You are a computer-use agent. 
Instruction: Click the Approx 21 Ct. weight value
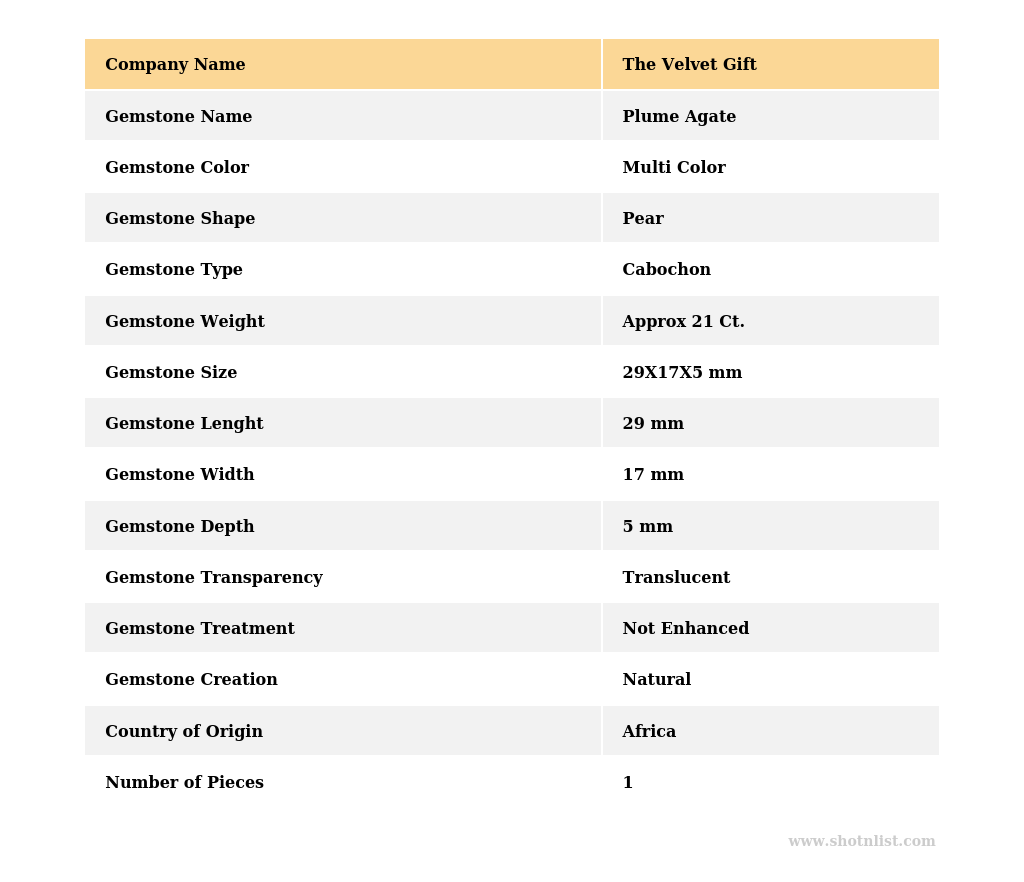tap(683, 322)
